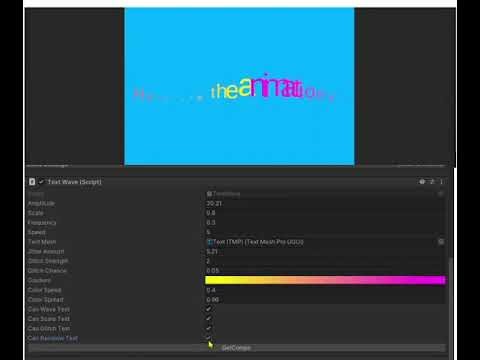The width and height of the screenshot is (480, 360).
Task: Click the Can Rainbow Text label
Action: coord(53,338)
